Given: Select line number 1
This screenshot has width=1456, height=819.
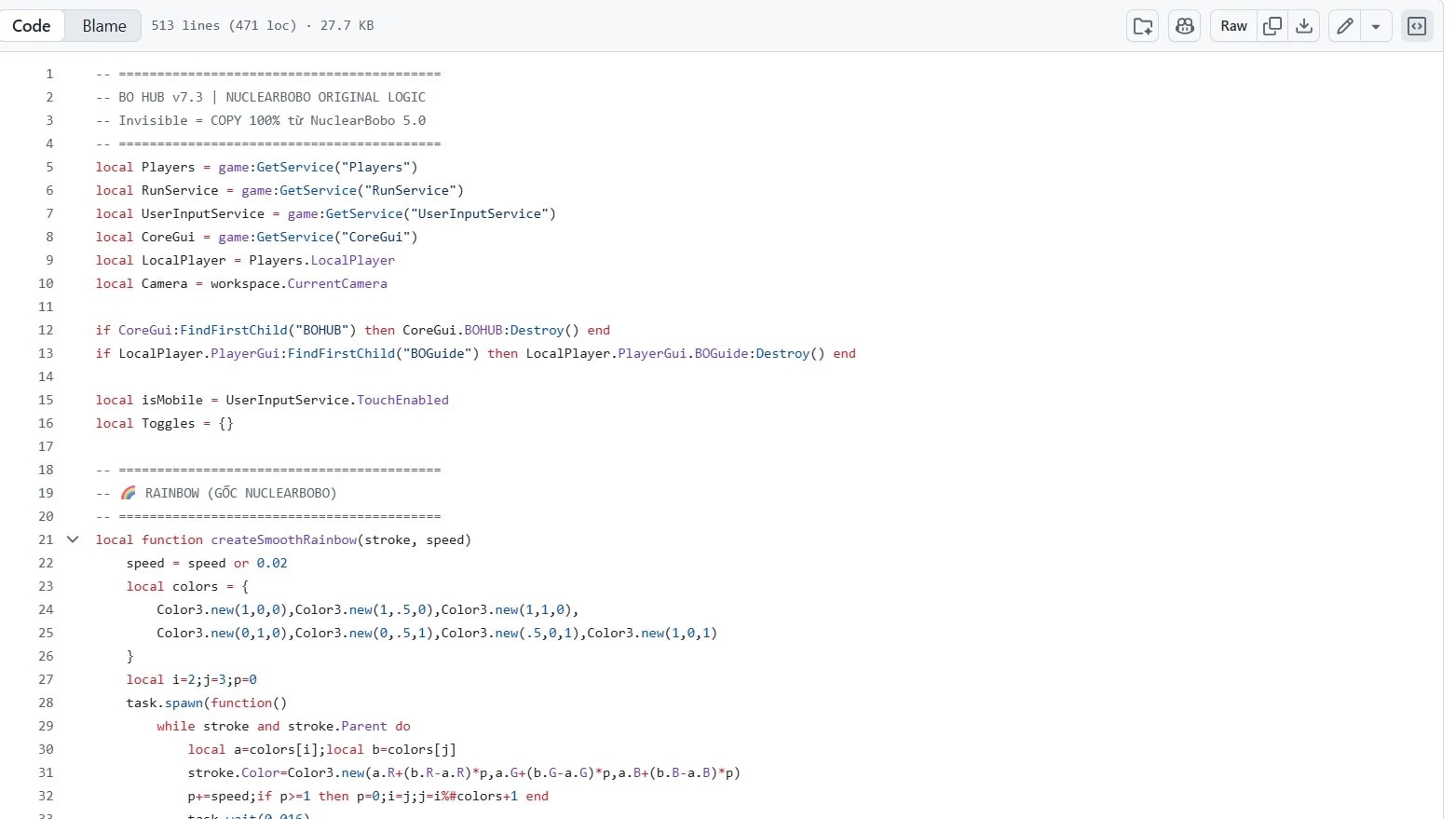Looking at the screenshot, I should click(49, 74).
